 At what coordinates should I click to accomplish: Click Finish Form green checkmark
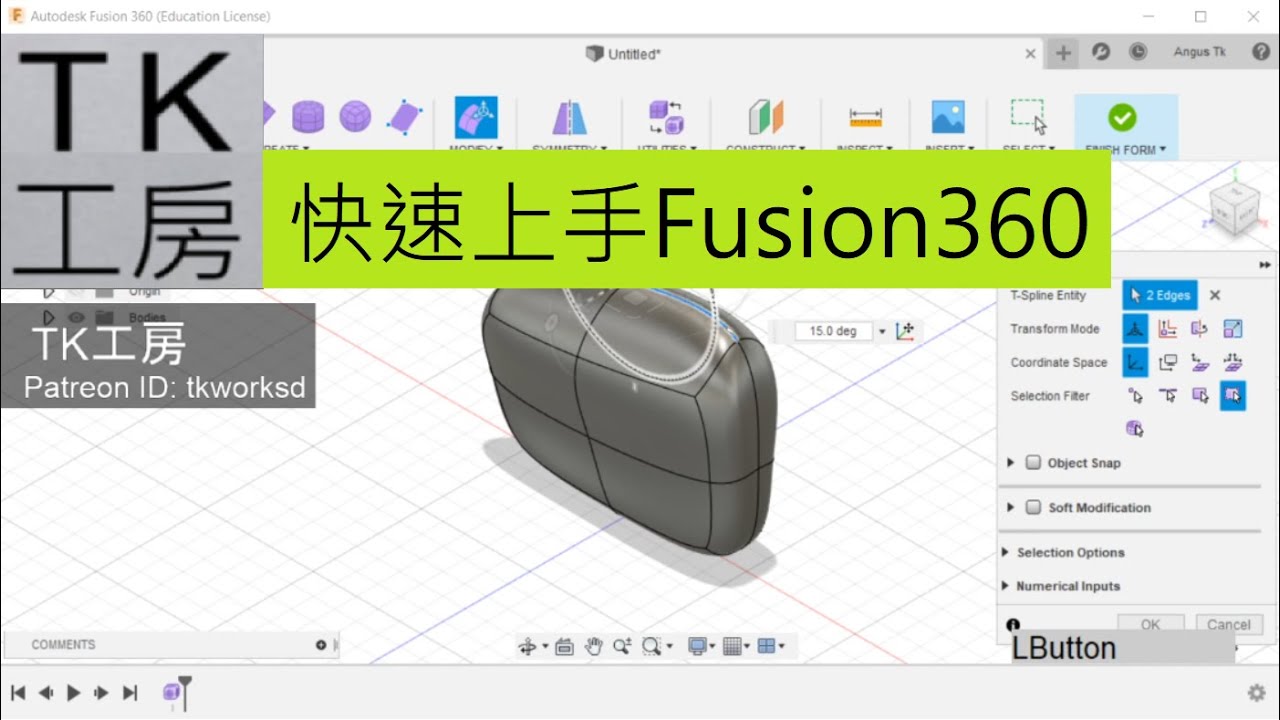pos(1123,117)
